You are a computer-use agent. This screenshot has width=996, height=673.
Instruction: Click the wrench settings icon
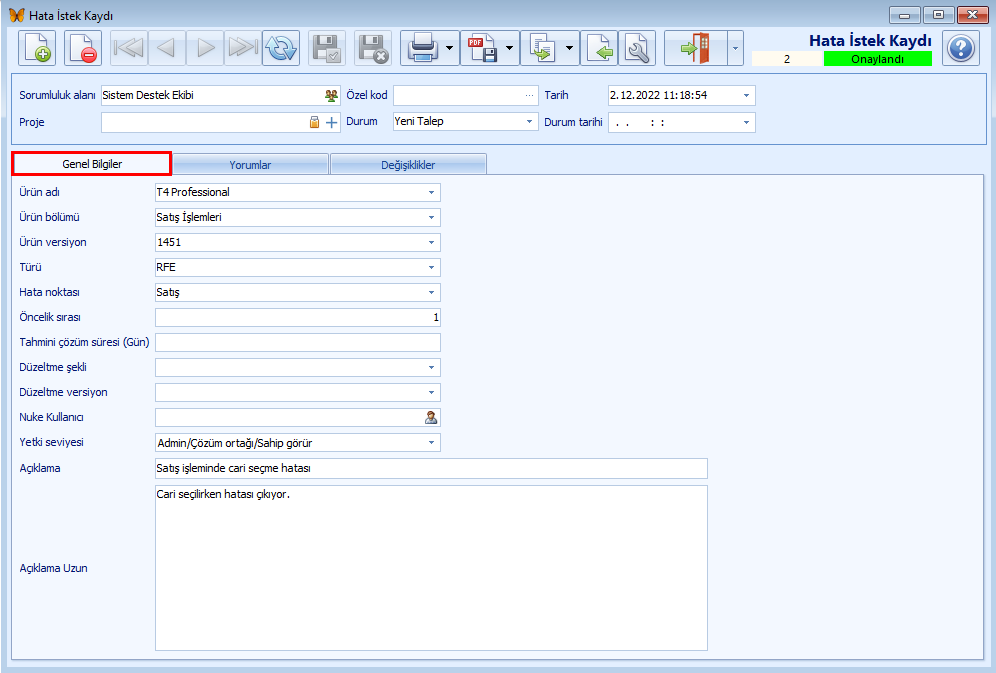point(637,48)
